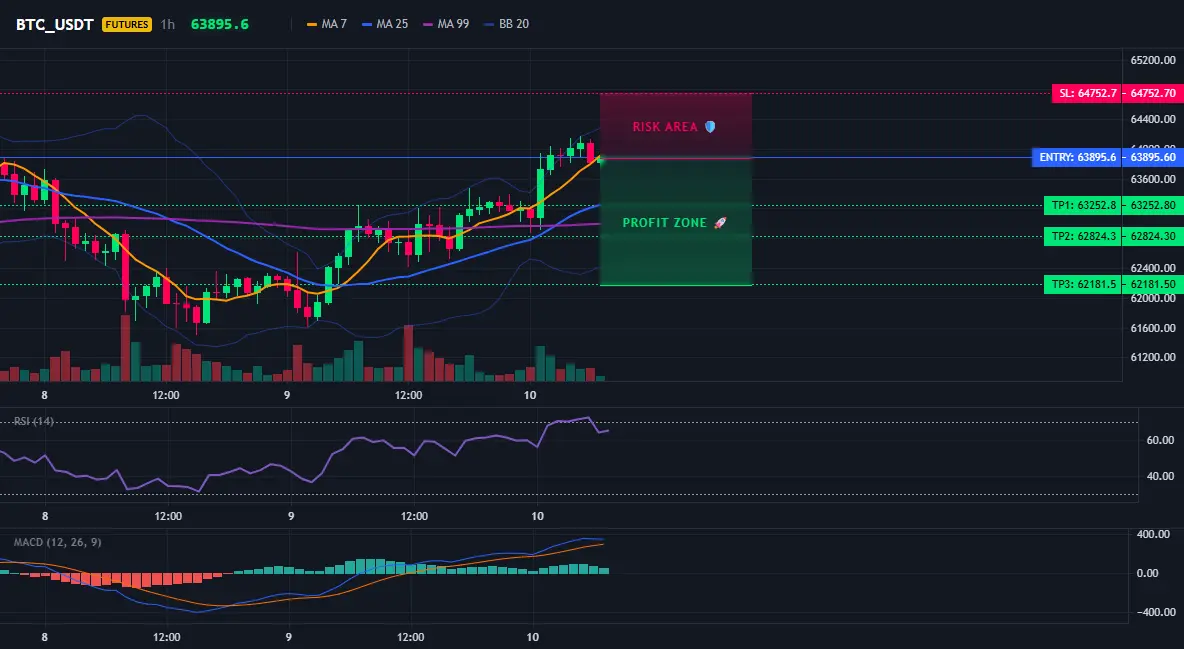Click the 40.00 value on RSI axis
This screenshot has height=649, width=1184.
pyautogui.click(x=1160, y=476)
